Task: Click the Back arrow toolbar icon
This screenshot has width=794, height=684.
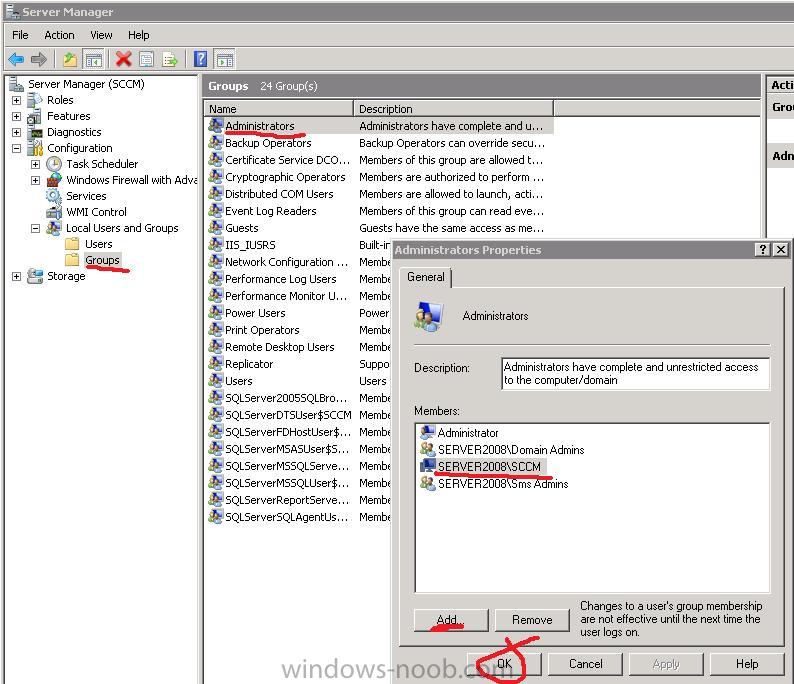Action: pyautogui.click(x=16, y=59)
